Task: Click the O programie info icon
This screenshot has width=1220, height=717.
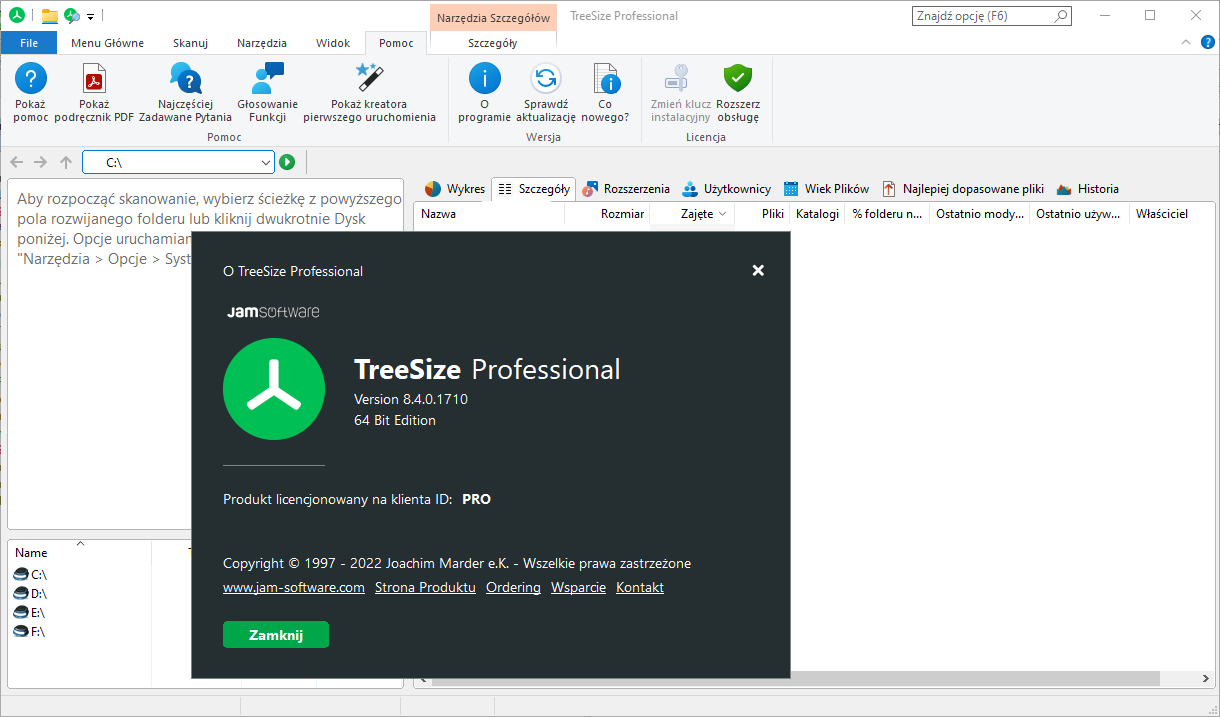Action: pos(485,78)
